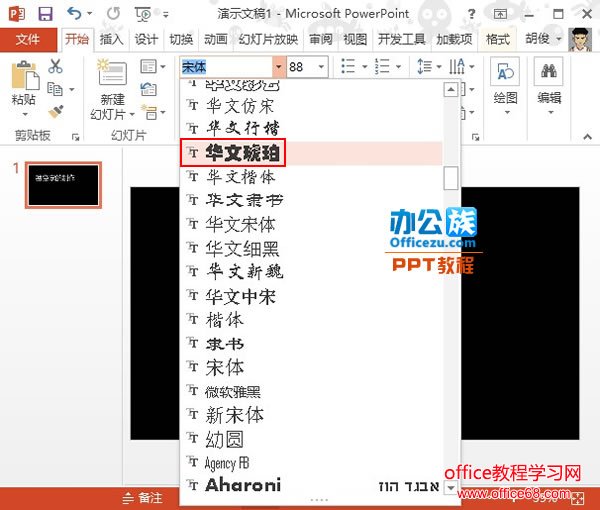
Task: Select slide 1 thumbnail
Action: [x=63, y=185]
